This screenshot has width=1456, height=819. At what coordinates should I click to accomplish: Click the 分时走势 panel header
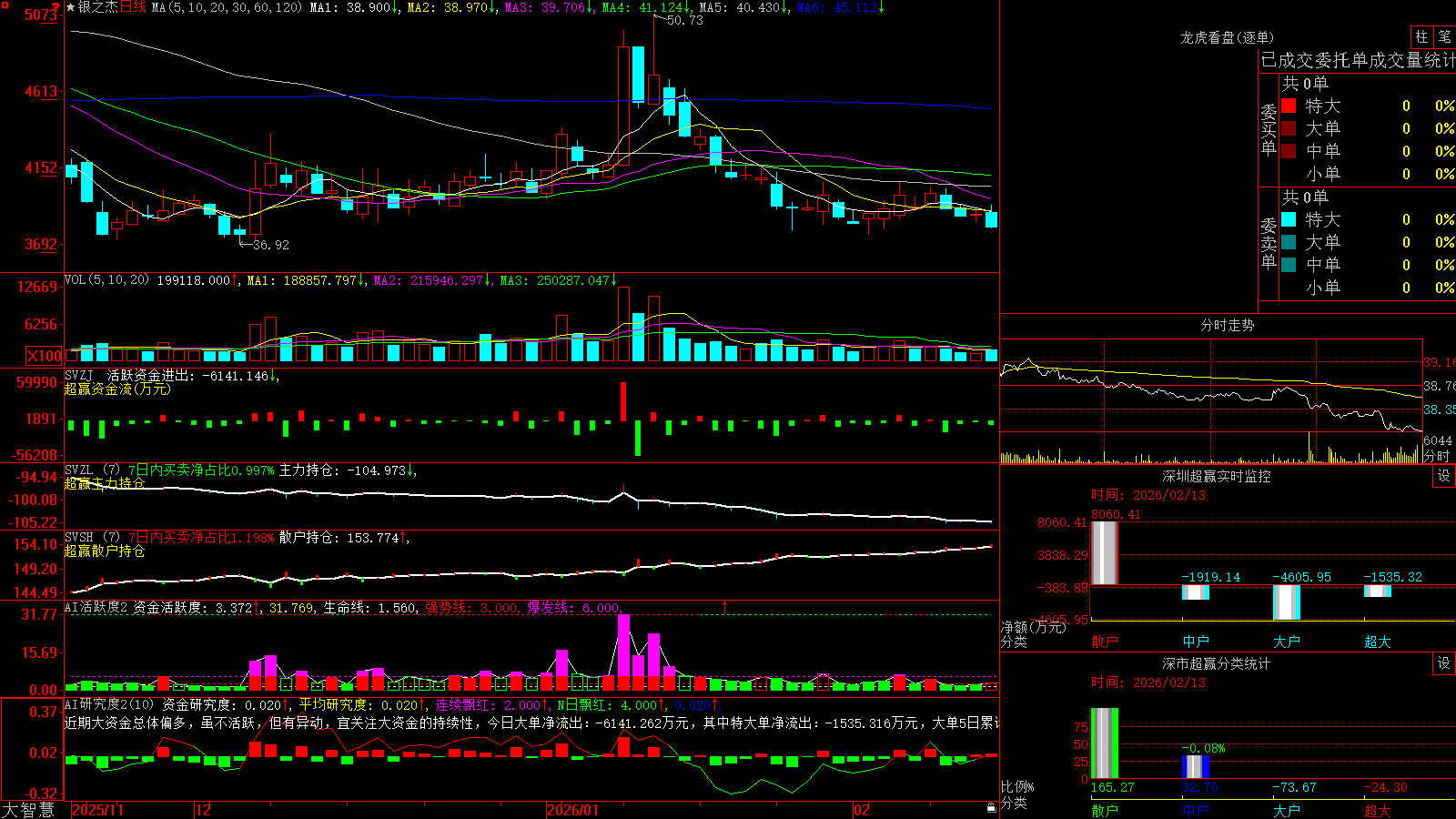[x=1227, y=325]
